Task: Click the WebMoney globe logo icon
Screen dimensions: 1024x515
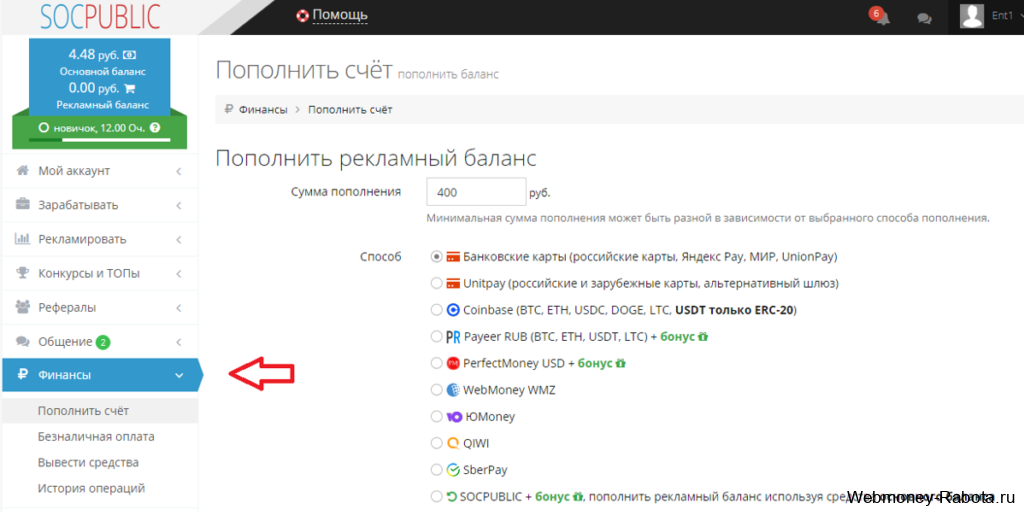Action: tap(453, 390)
